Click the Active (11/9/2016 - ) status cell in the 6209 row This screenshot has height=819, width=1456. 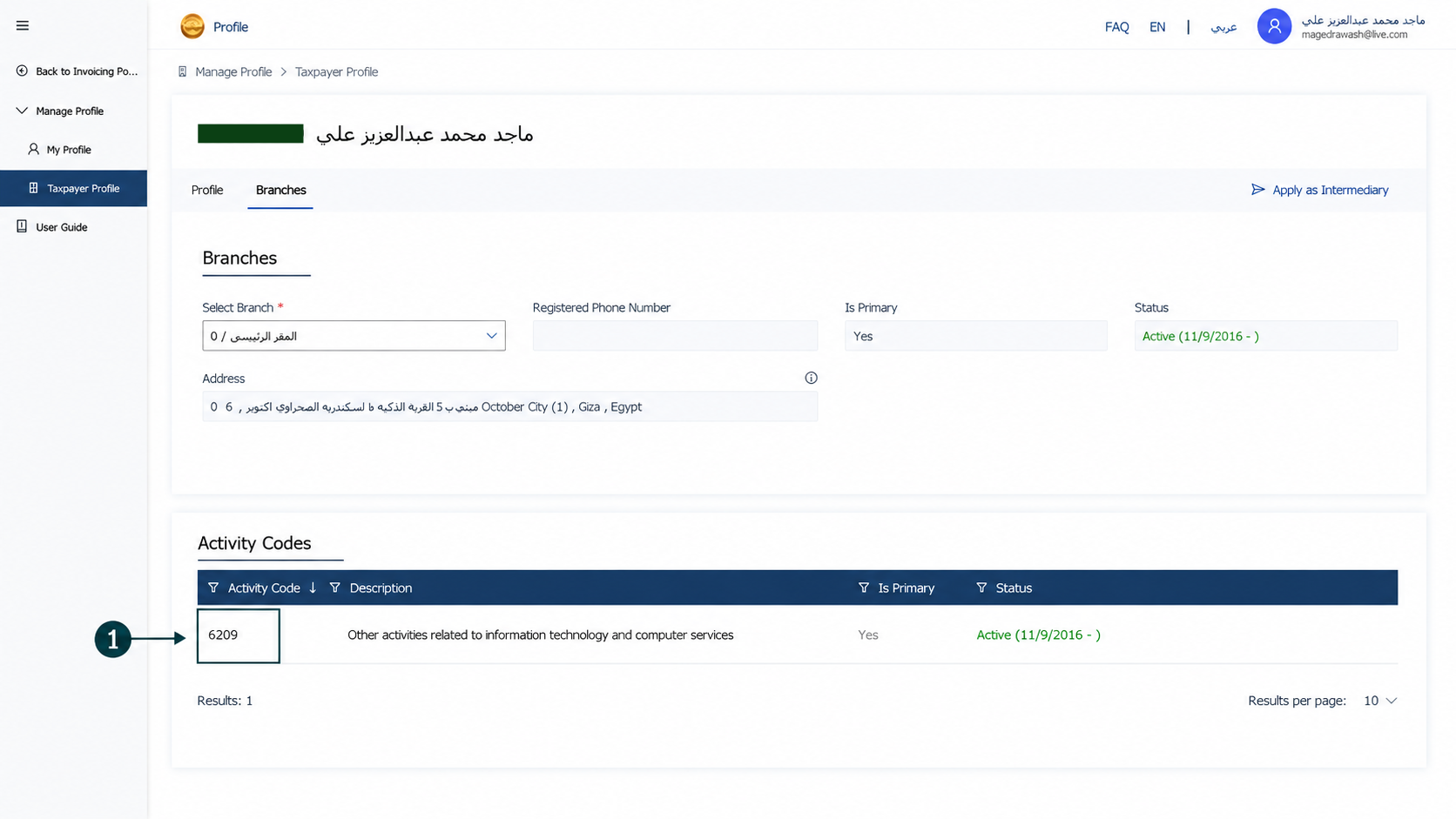(x=1038, y=635)
